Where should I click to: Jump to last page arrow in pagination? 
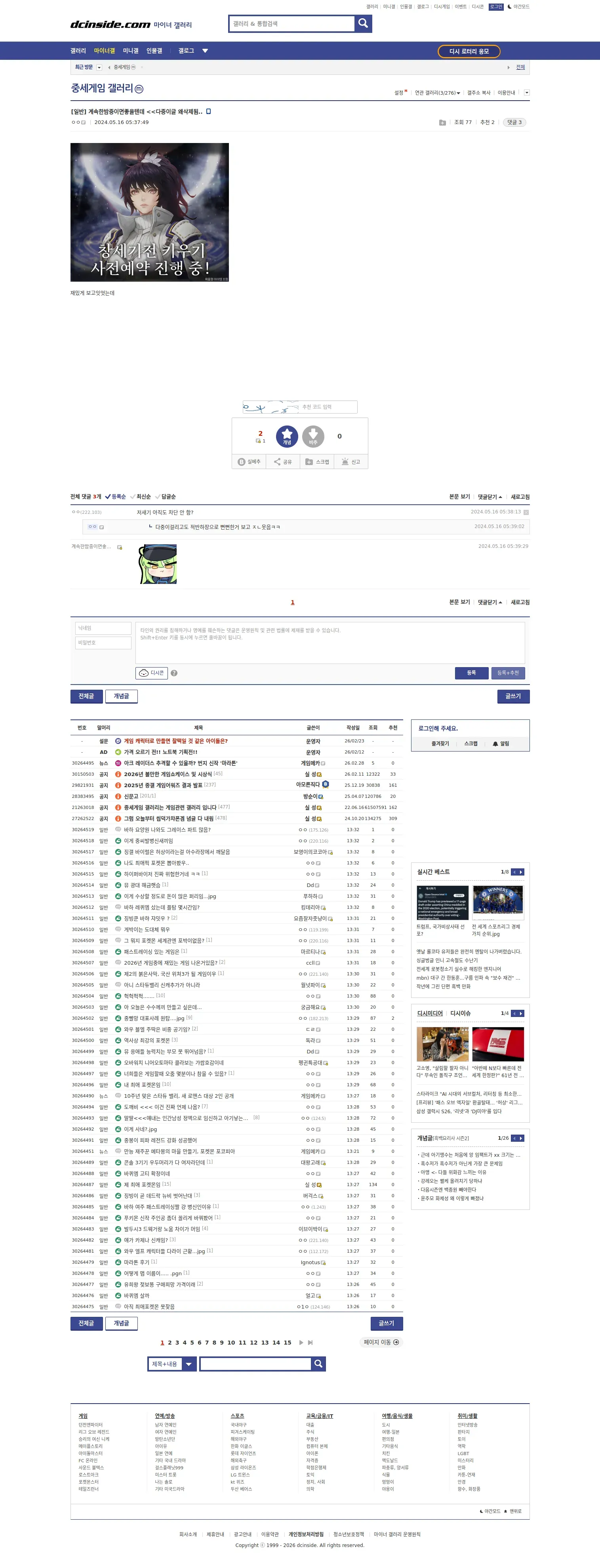click(x=310, y=1342)
